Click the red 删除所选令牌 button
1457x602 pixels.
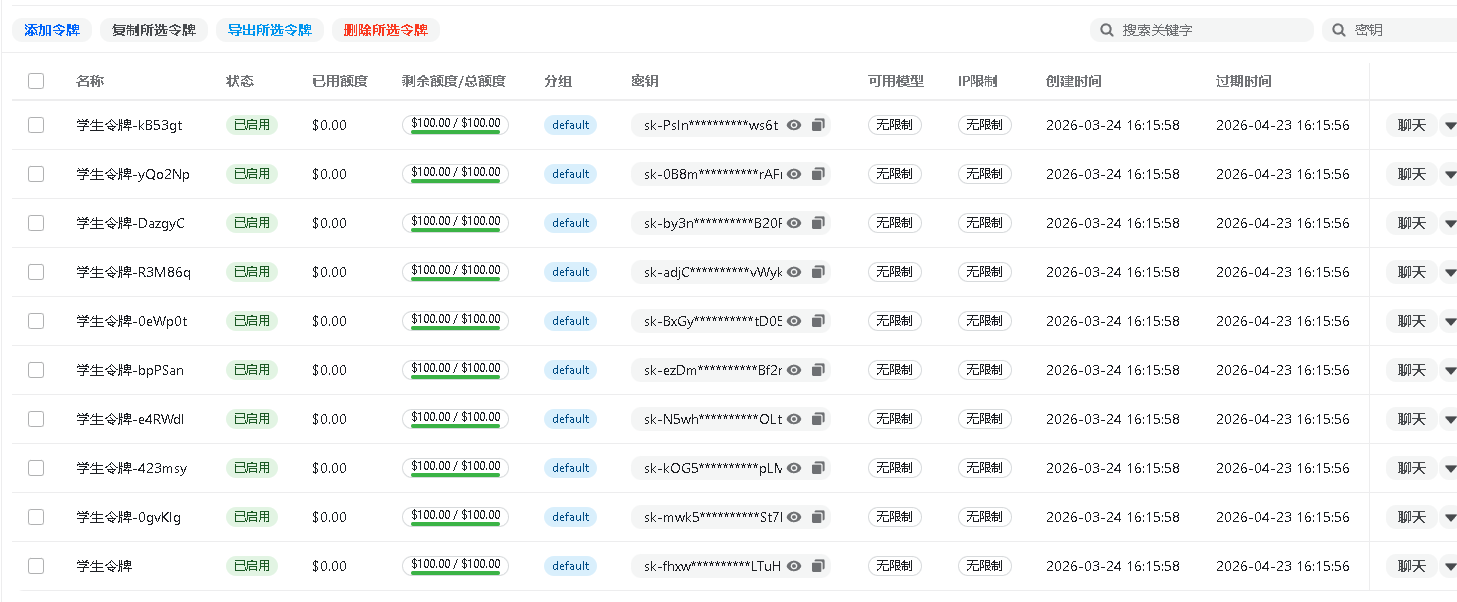[x=385, y=30]
